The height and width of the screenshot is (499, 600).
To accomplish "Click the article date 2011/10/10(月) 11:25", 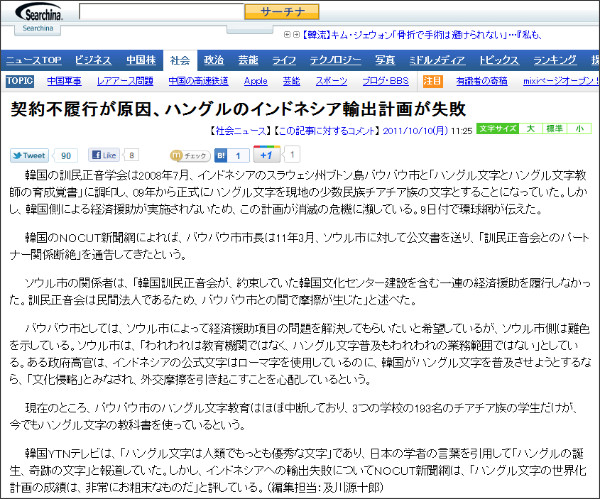I will 427,131.
